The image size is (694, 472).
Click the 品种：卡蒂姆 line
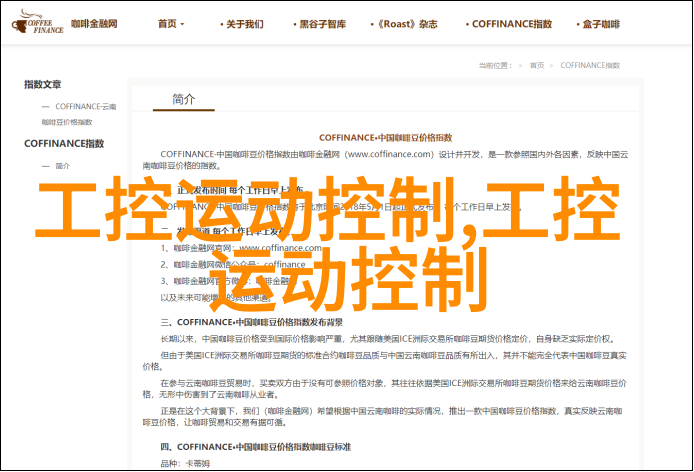185,464
